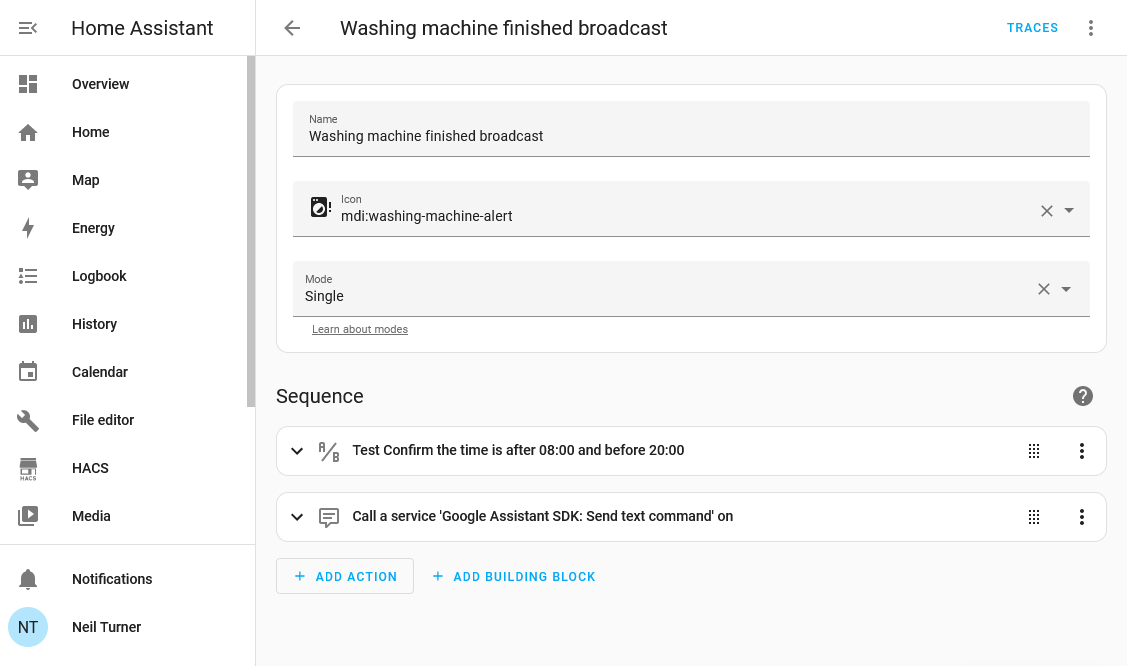Collapse the sidebar using the toggle
This screenshot has width=1127, height=666.
pos(28,28)
